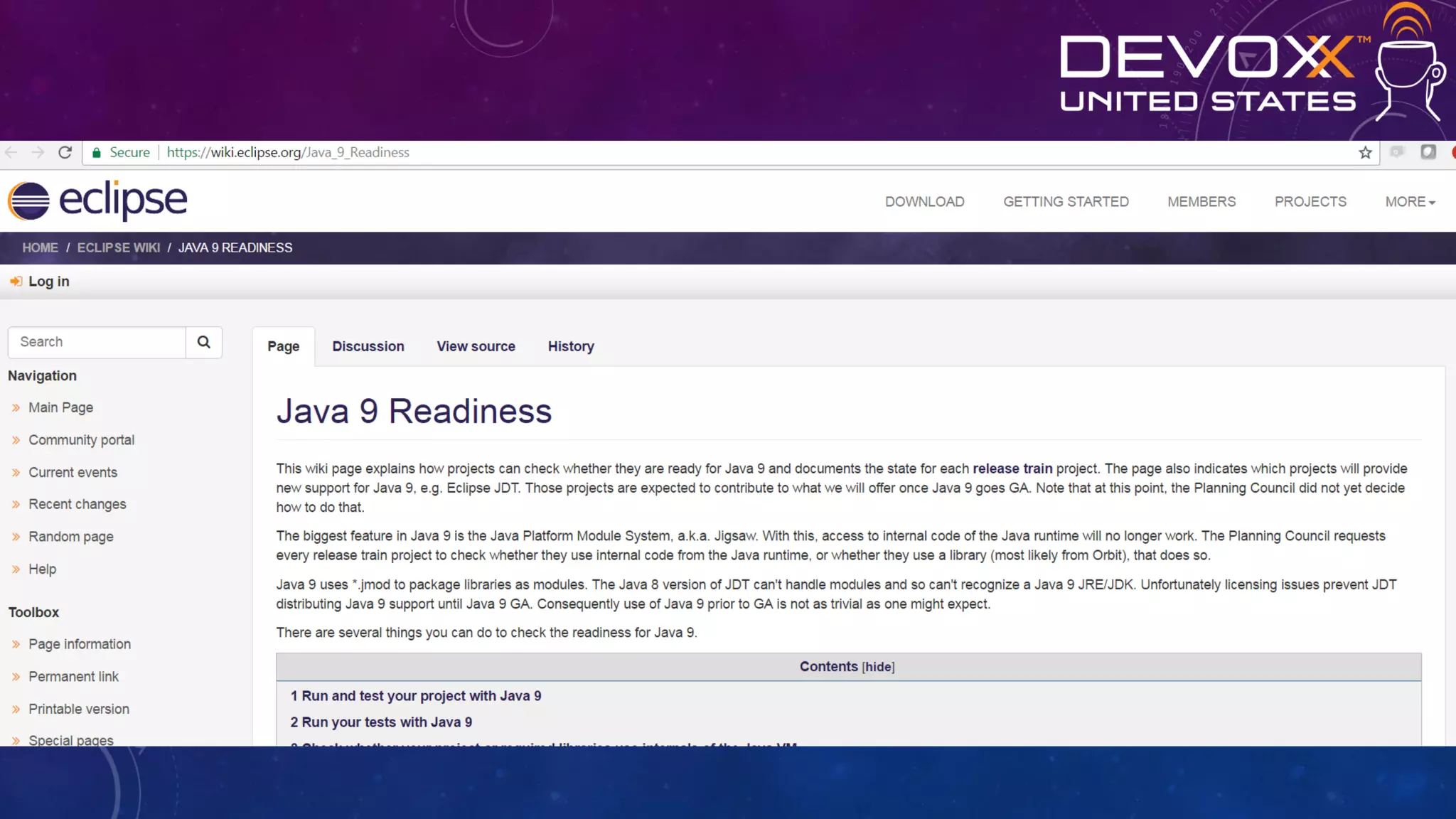Click the browser forward arrow

(x=38, y=152)
